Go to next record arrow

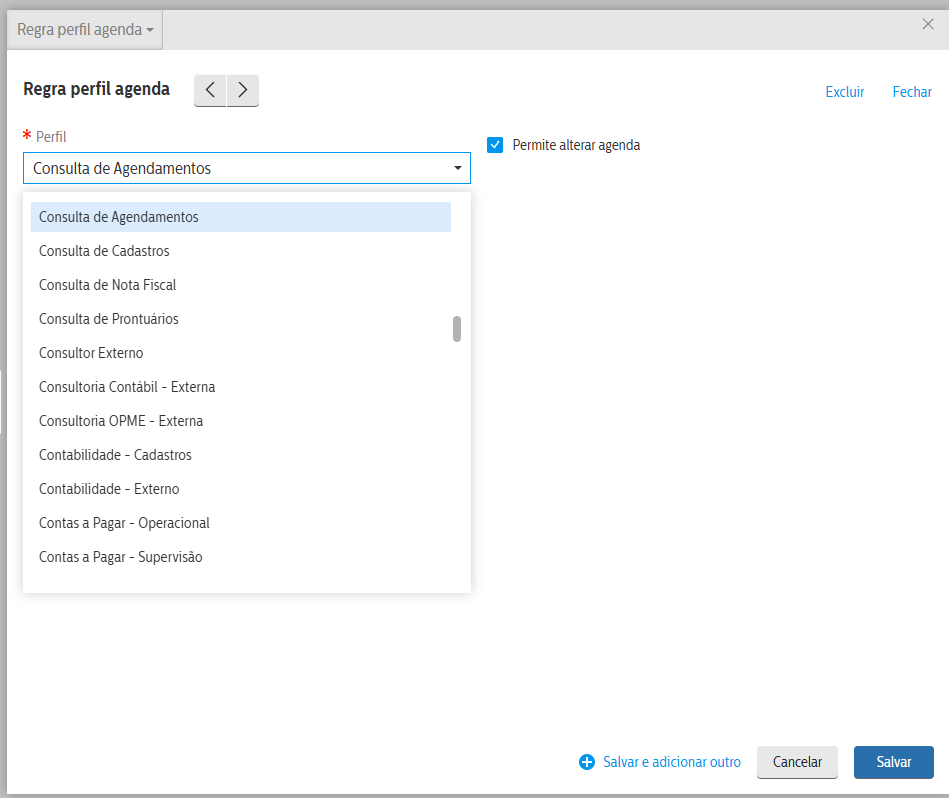tap(243, 90)
